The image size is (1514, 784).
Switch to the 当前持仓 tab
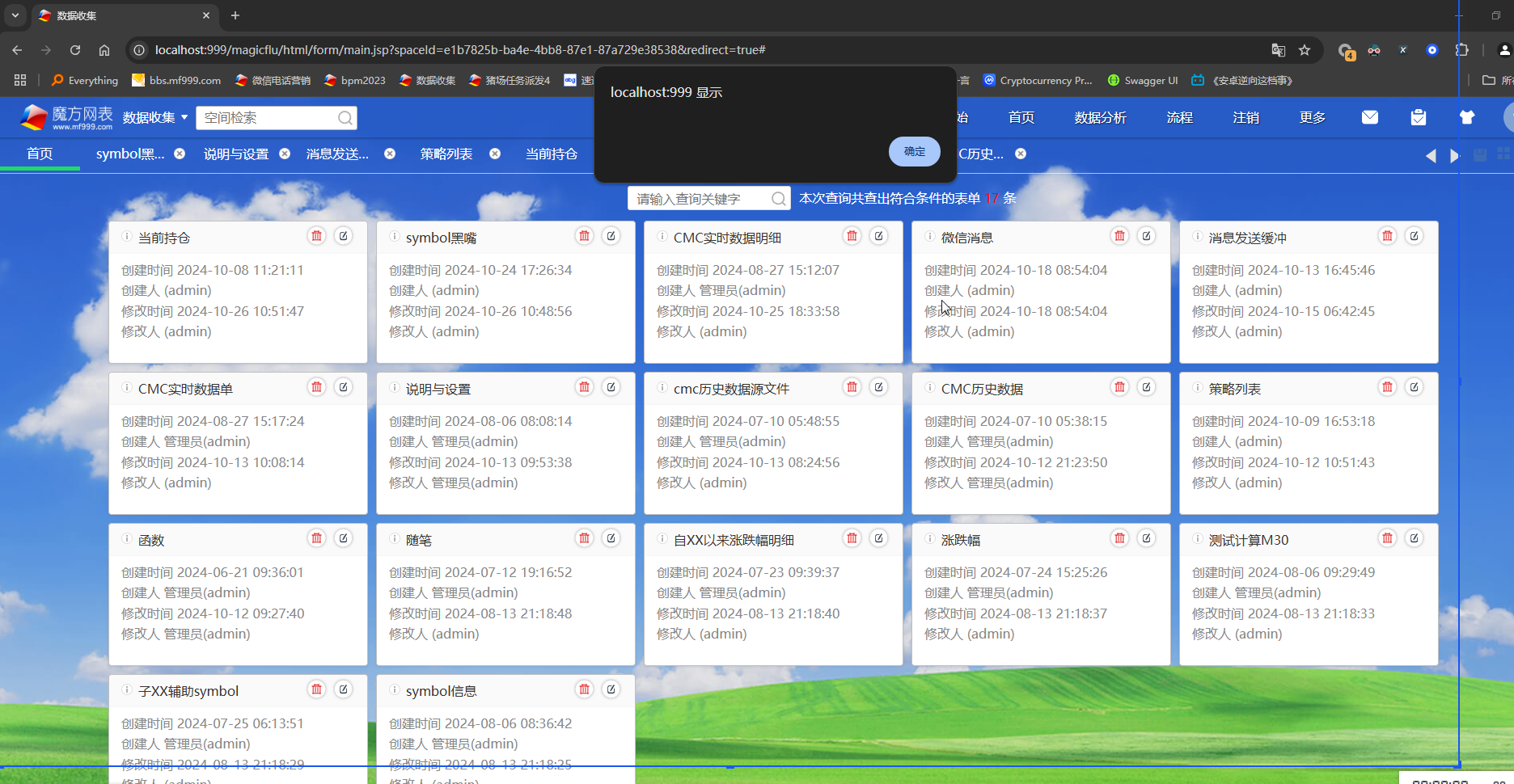tap(552, 154)
